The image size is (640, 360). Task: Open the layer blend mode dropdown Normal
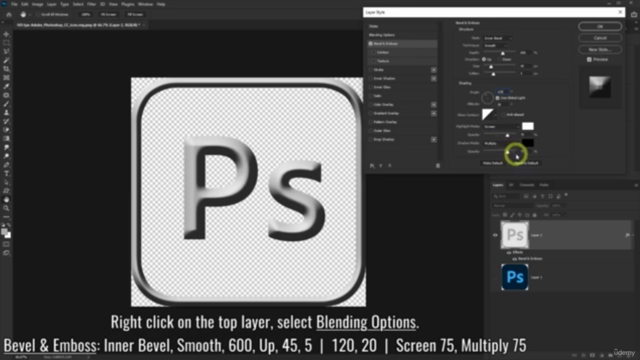(513, 206)
